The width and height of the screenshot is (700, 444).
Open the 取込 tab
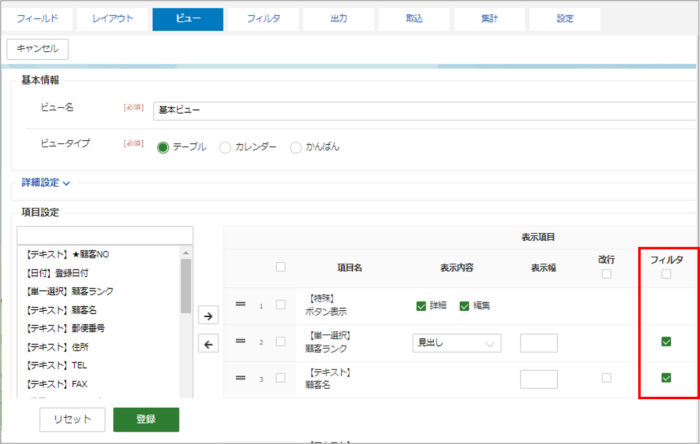tap(414, 19)
